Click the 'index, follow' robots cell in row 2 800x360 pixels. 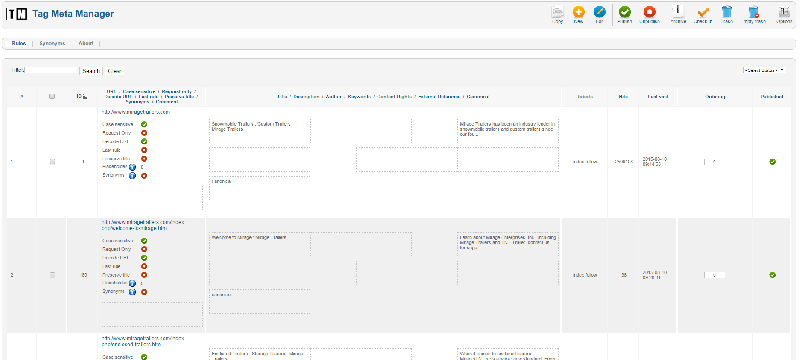(x=585, y=275)
